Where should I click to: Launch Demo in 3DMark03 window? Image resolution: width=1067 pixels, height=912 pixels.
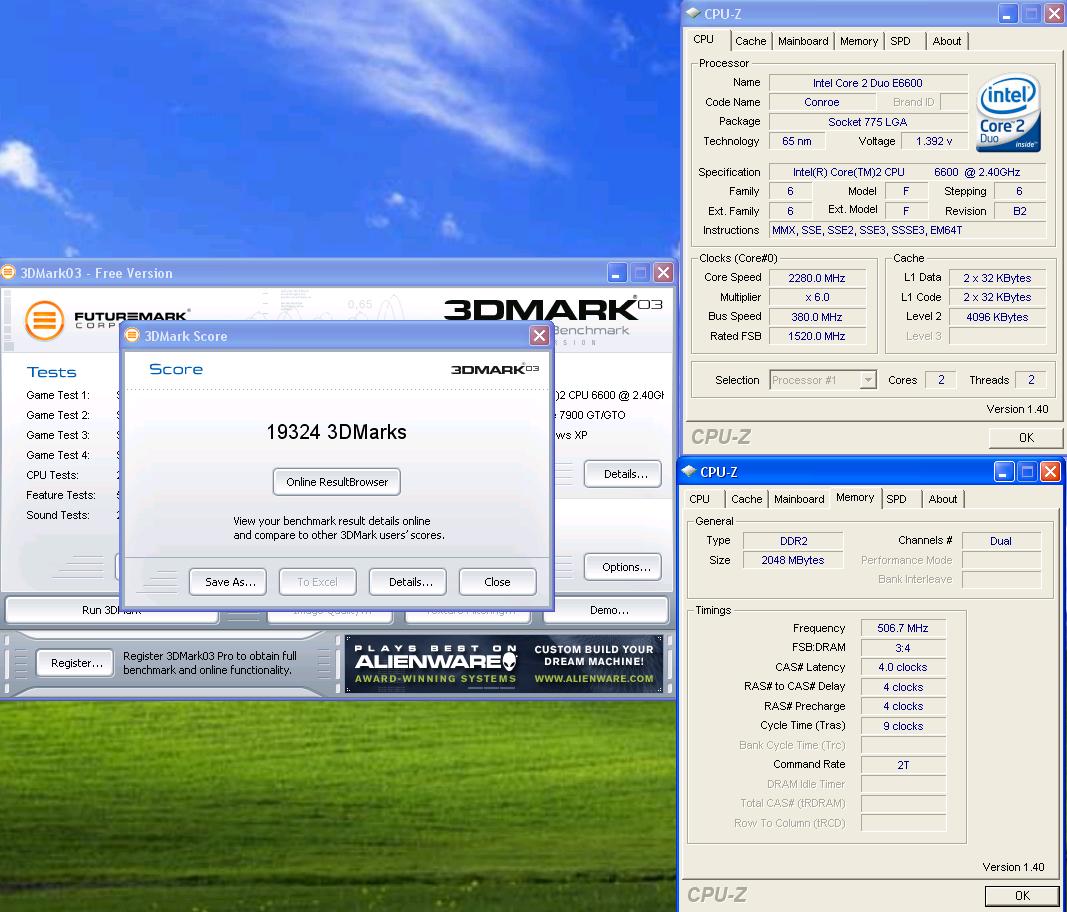[x=608, y=610]
